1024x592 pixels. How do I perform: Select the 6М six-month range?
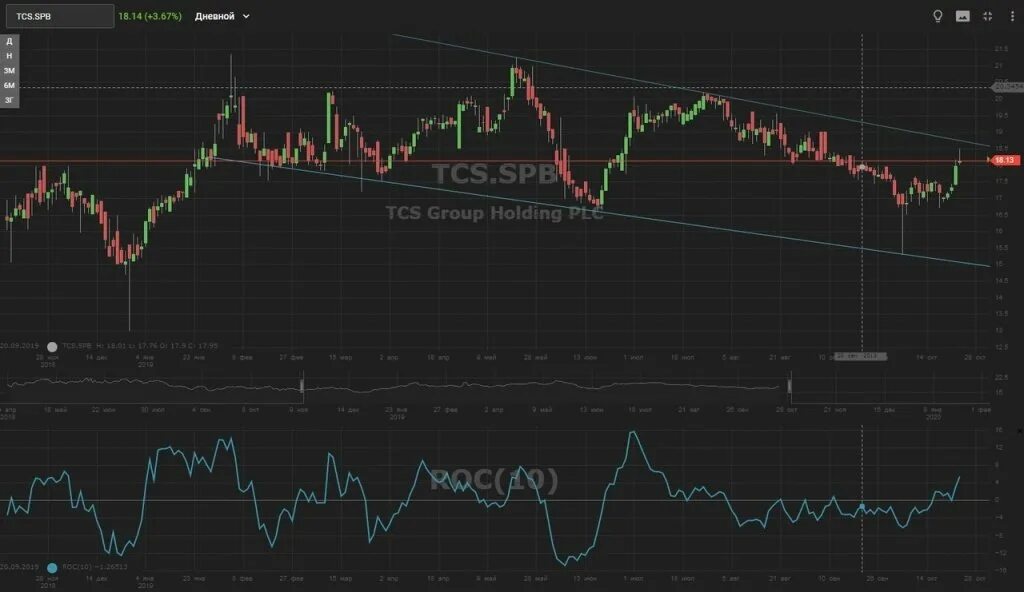pyautogui.click(x=9, y=86)
